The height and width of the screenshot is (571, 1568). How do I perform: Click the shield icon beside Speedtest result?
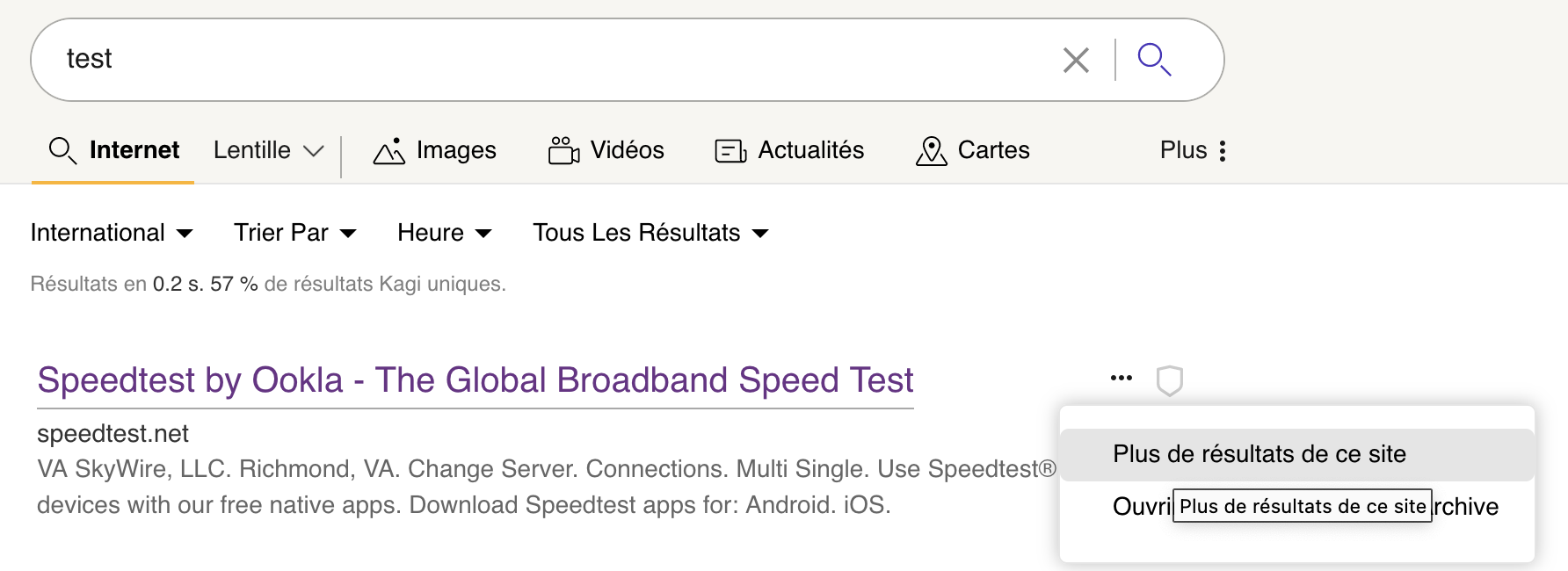[x=1169, y=381]
